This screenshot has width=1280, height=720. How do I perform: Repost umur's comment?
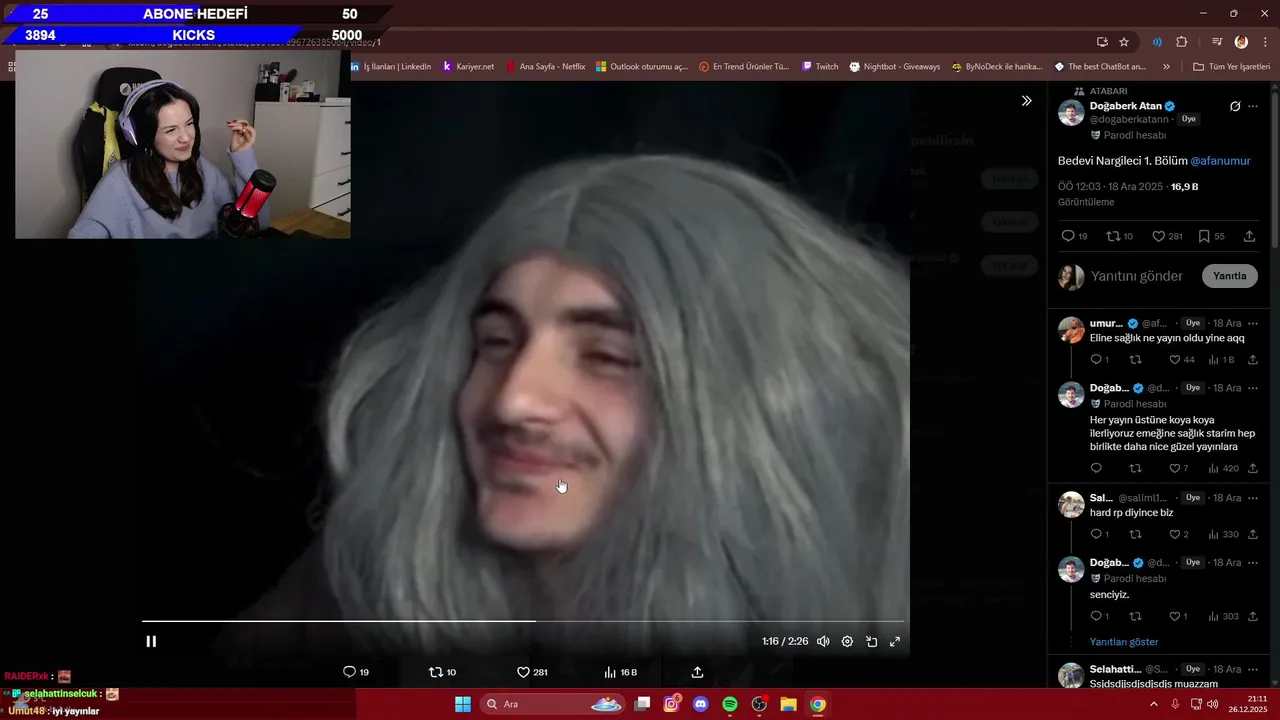(x=1135, y=359)
